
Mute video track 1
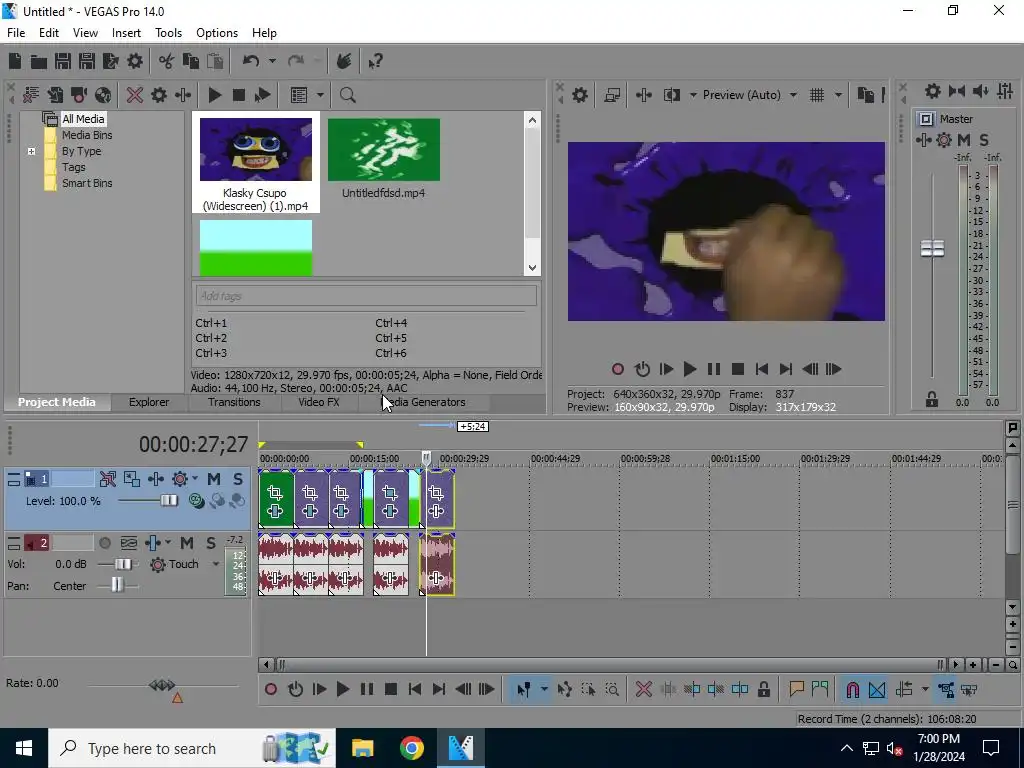pyautogui.click(x=214, y=479)
